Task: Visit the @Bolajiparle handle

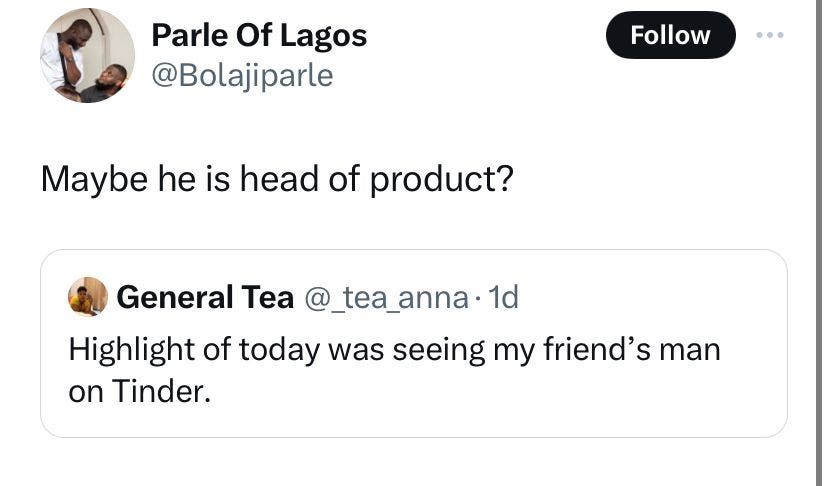Action: click(242, 76)
